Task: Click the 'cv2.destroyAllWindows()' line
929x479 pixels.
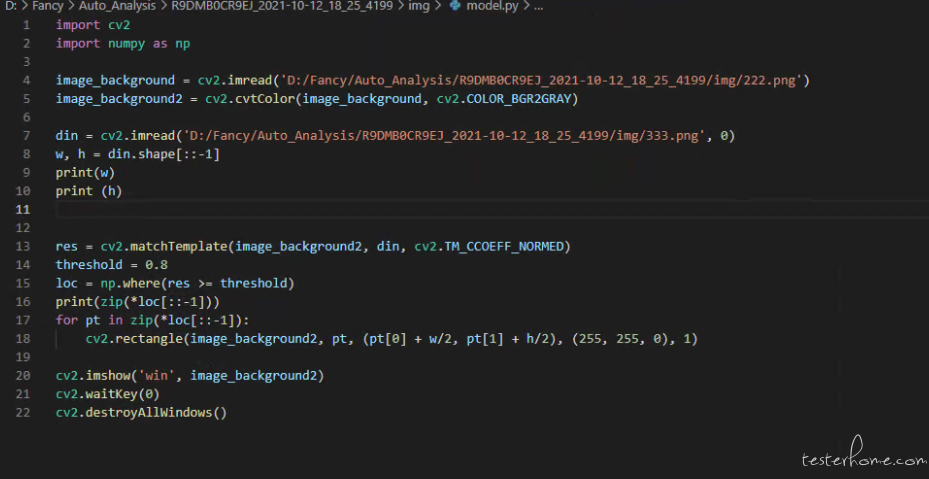Action: (141, 412)
